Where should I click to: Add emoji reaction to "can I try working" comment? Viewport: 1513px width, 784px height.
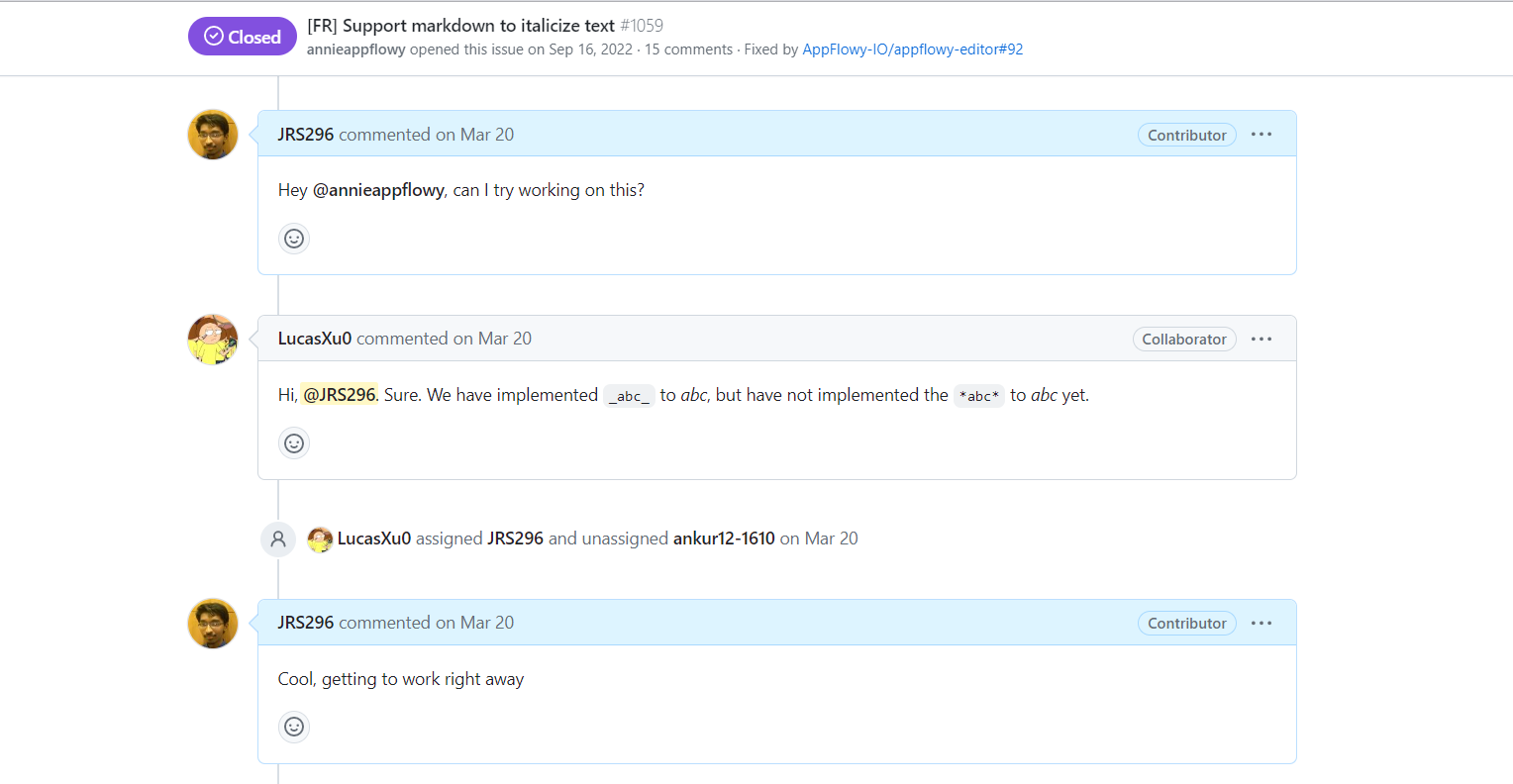294,239
